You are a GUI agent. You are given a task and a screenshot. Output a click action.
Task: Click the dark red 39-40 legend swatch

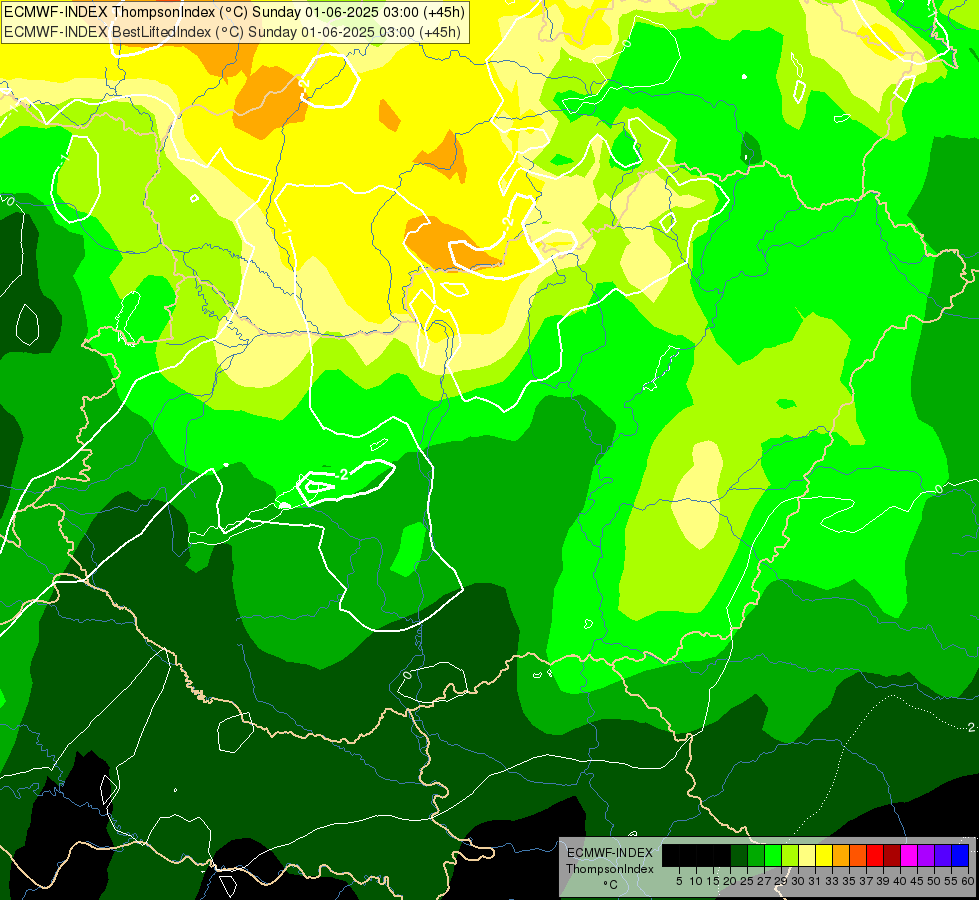[892, 855]
